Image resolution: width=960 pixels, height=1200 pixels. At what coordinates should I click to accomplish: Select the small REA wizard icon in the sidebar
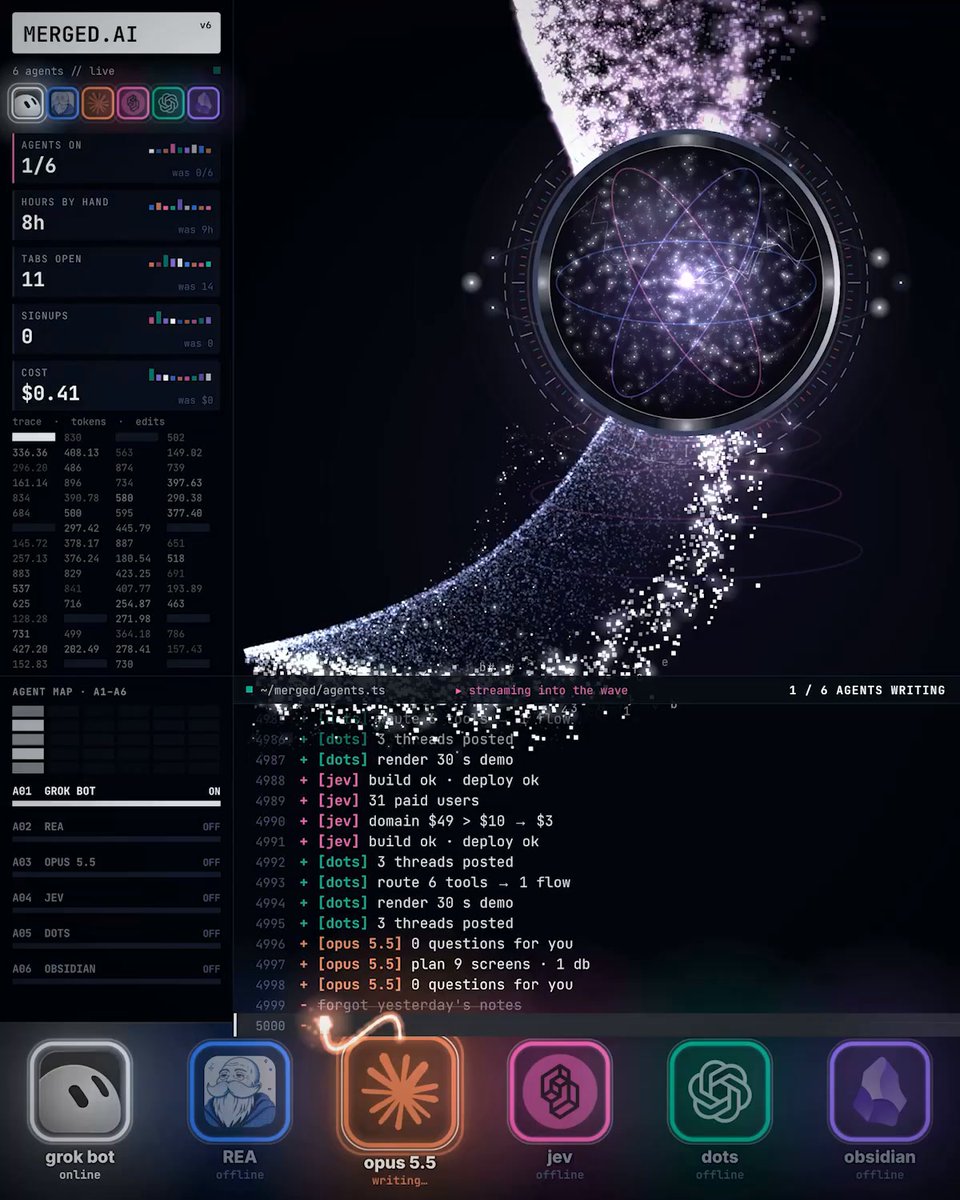[x=63, y=103]
